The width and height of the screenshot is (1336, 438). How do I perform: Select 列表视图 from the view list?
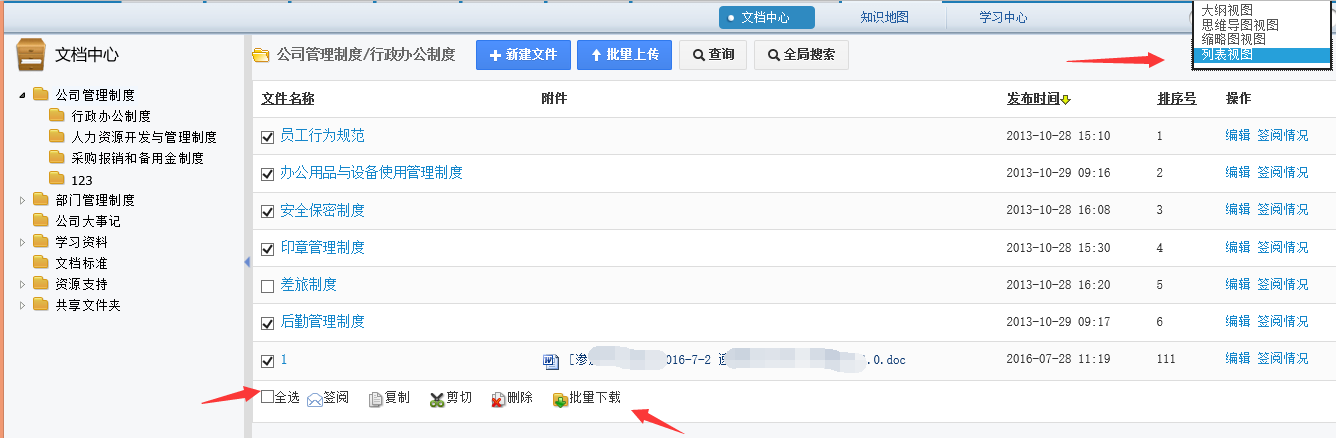coord(1262,54)
